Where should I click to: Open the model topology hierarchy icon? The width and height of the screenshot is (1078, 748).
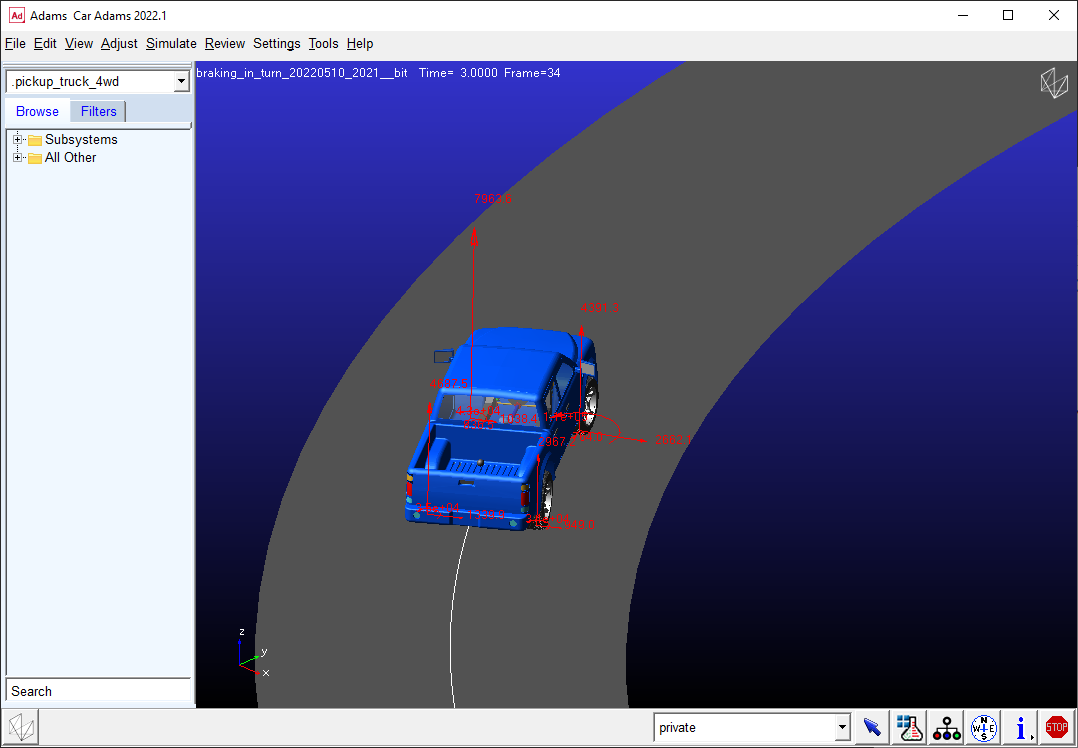947,727
